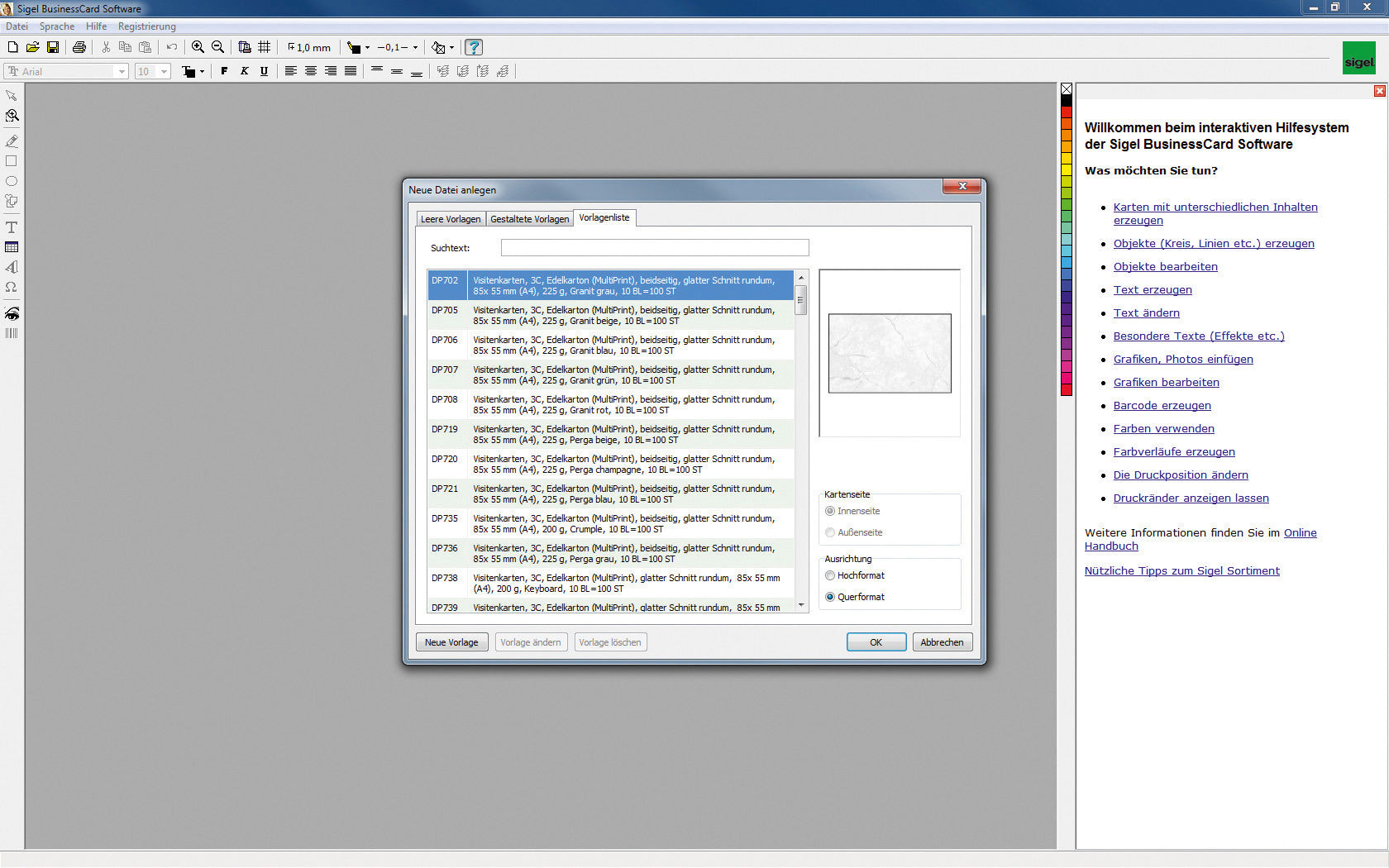1389x868 pixels.
Task: Open the font color dropdown arrow
Action: coord(201,71)
